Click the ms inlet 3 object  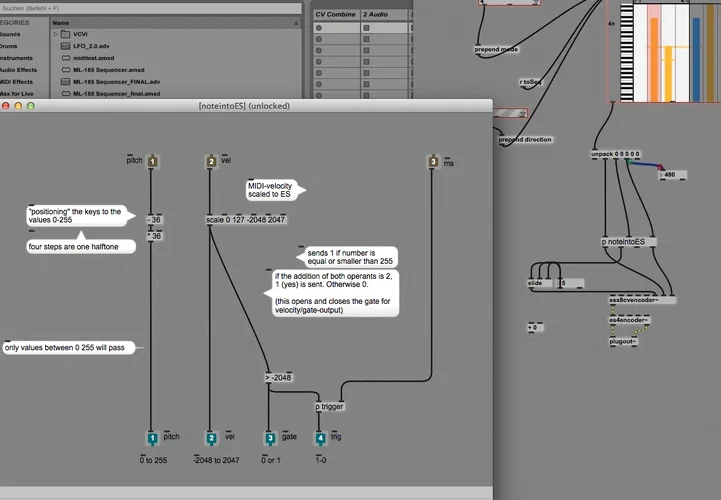(433, 160)
